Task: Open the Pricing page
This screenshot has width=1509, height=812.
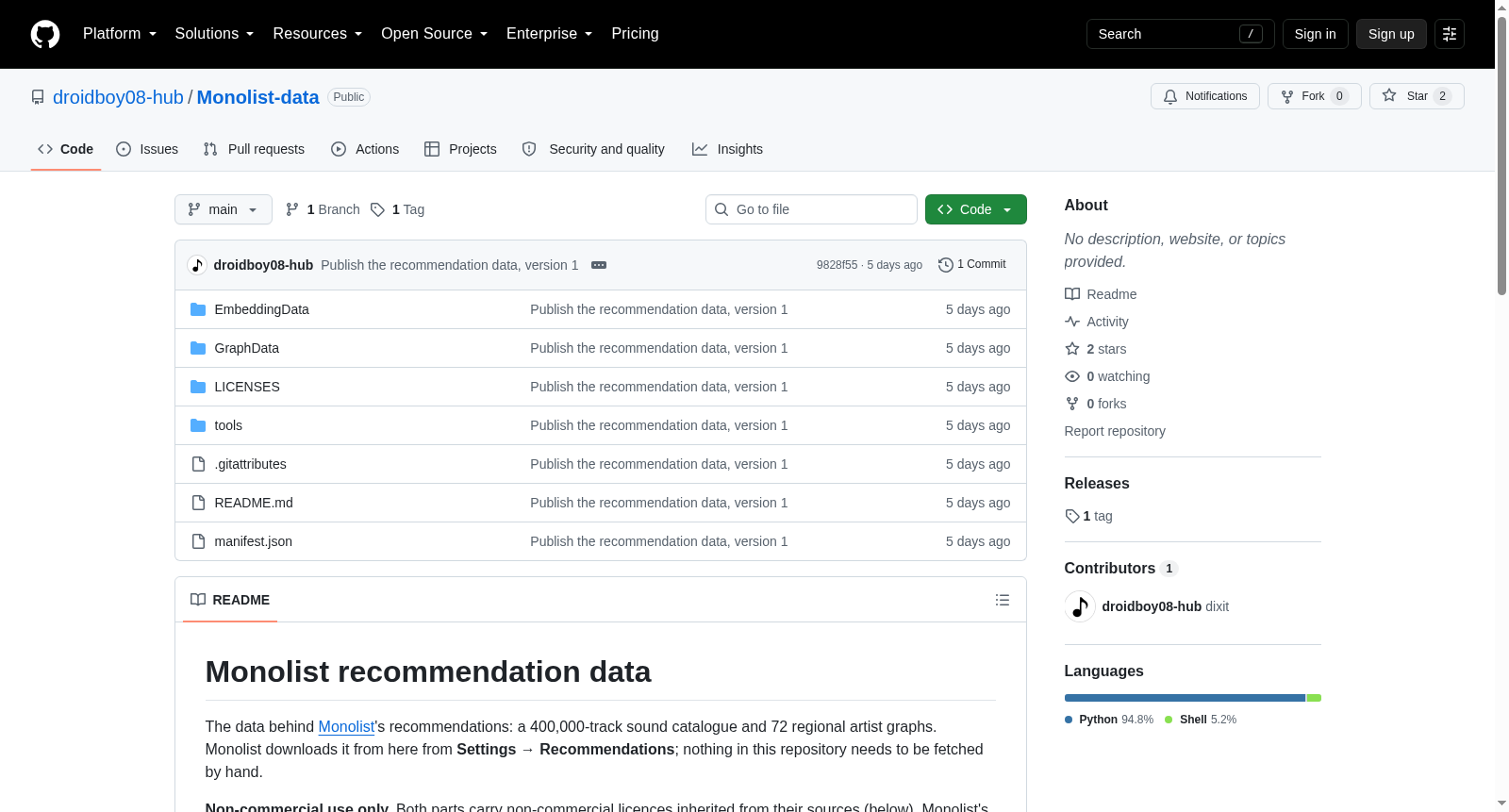Action: [636, 34]
